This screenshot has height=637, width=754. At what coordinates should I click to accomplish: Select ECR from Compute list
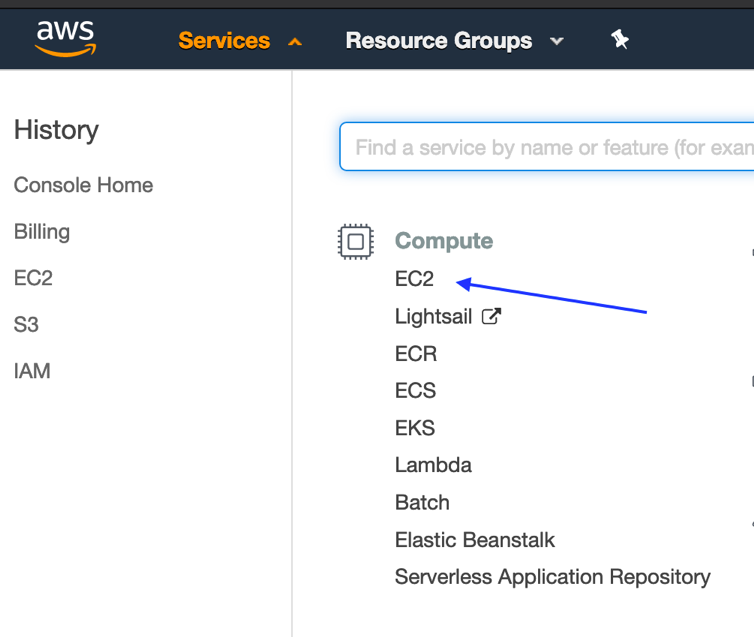415,354
